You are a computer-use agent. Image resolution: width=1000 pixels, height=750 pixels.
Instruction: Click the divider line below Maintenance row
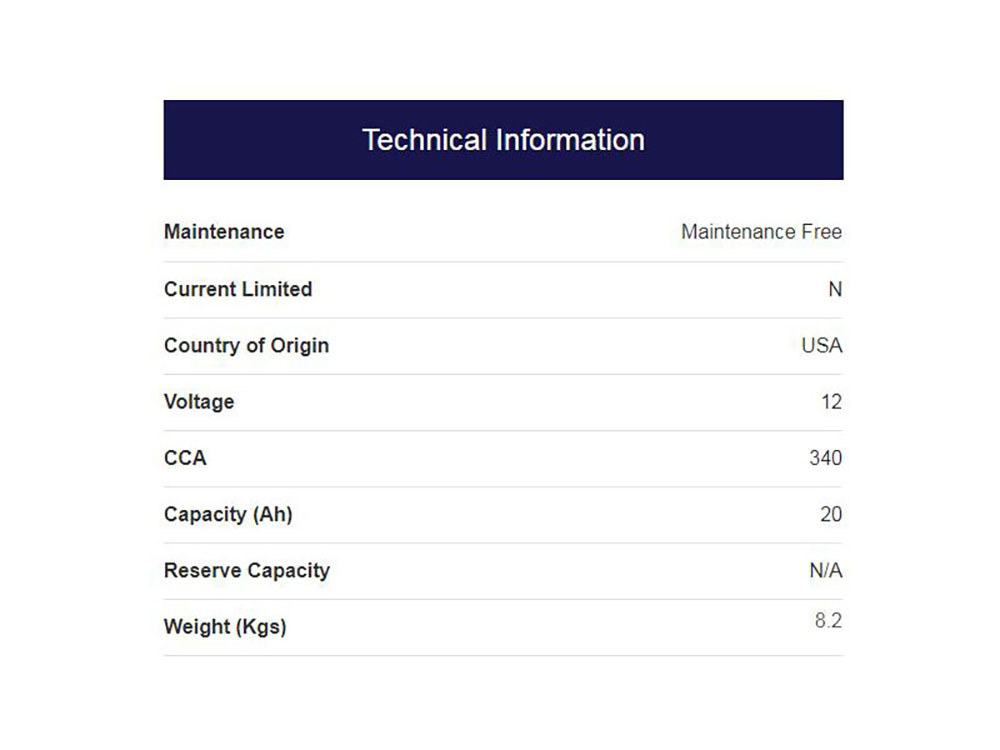[x=503, y=262]
